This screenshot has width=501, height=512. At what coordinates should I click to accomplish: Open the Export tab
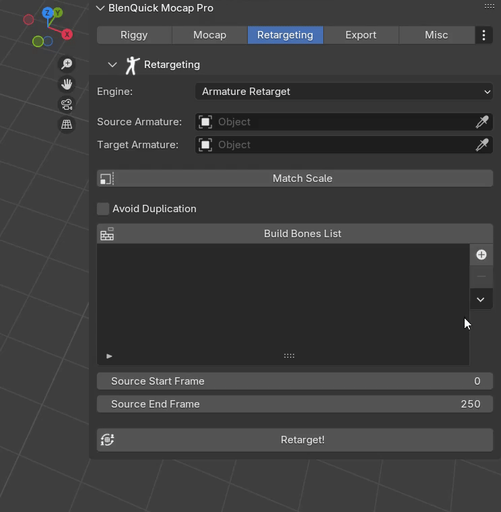pos(361,35)
